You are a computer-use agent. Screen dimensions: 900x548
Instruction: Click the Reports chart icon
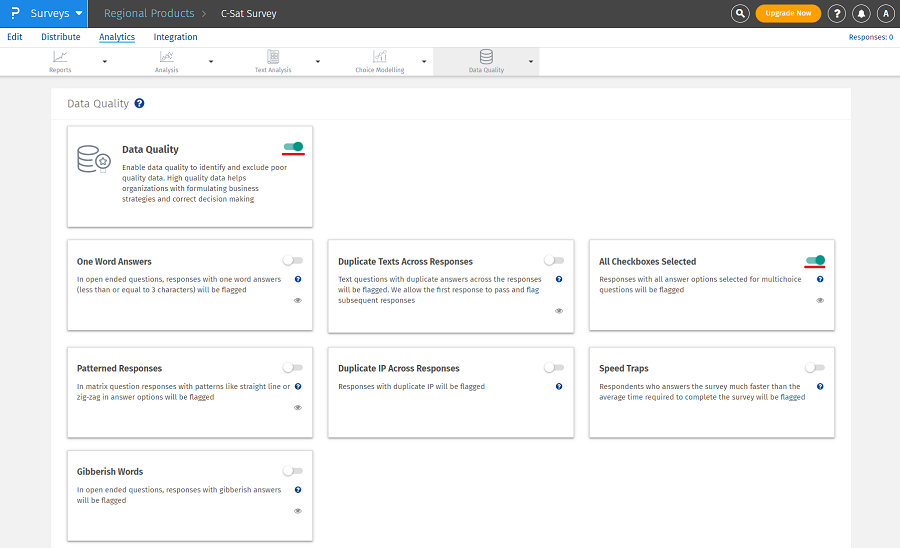click(x=61, y=58)
